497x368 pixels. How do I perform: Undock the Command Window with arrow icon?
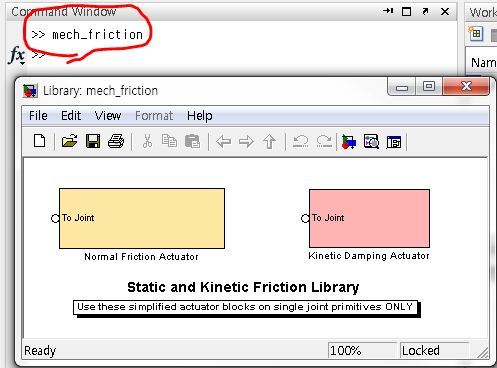tap(425, 12)
